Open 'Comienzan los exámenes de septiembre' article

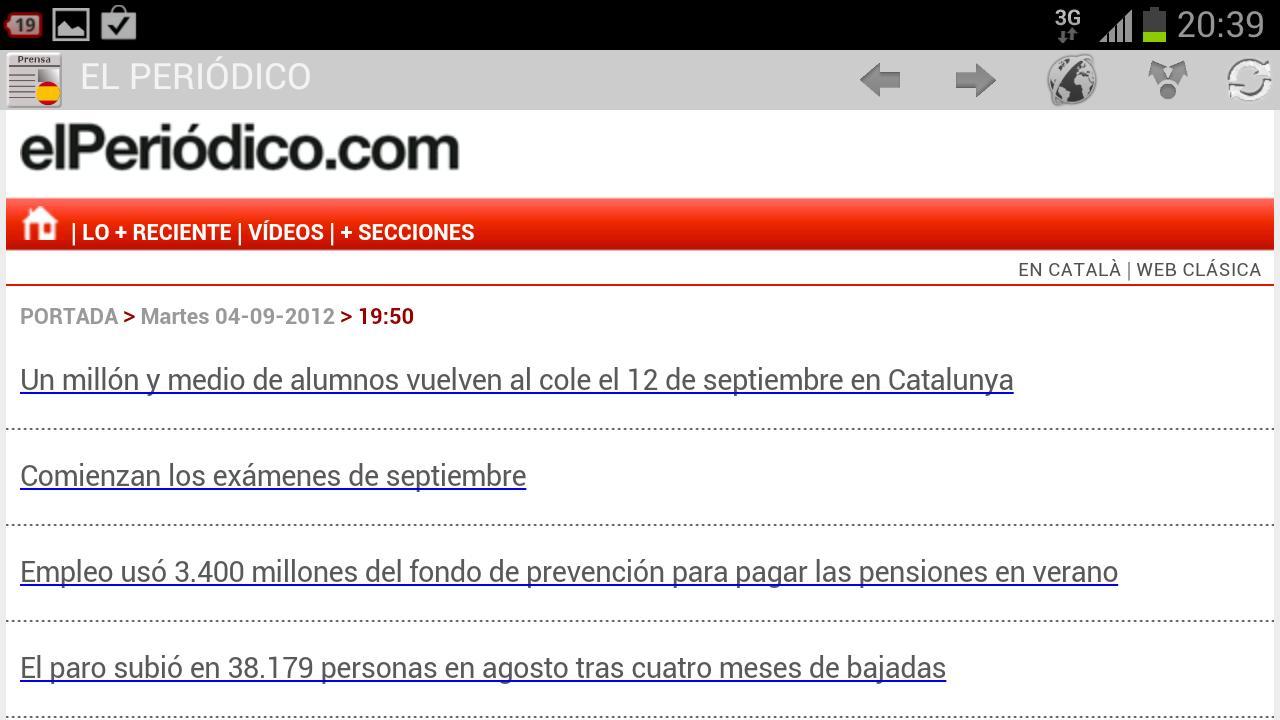tap(273, 476)
